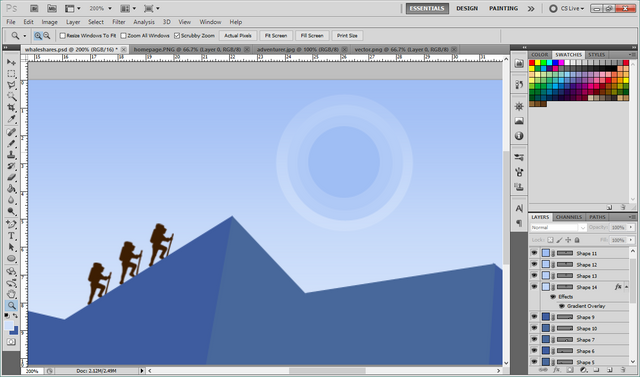
Task: Toggle Quick Mask mode icon
Action: click(x=11, y=342)
